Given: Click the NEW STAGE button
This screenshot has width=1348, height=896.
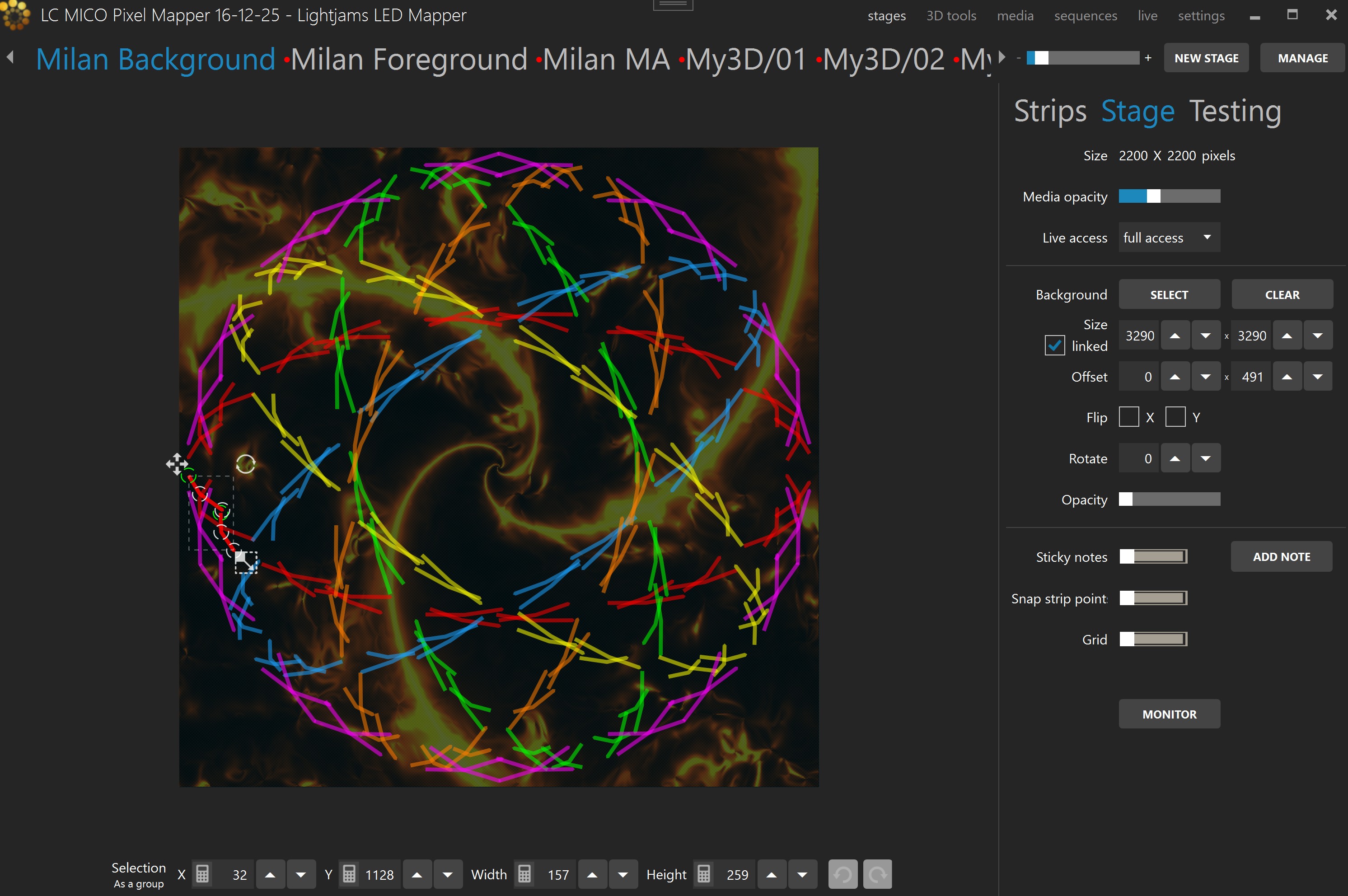Looking at the screenshot, I should tap(1206, 58).
